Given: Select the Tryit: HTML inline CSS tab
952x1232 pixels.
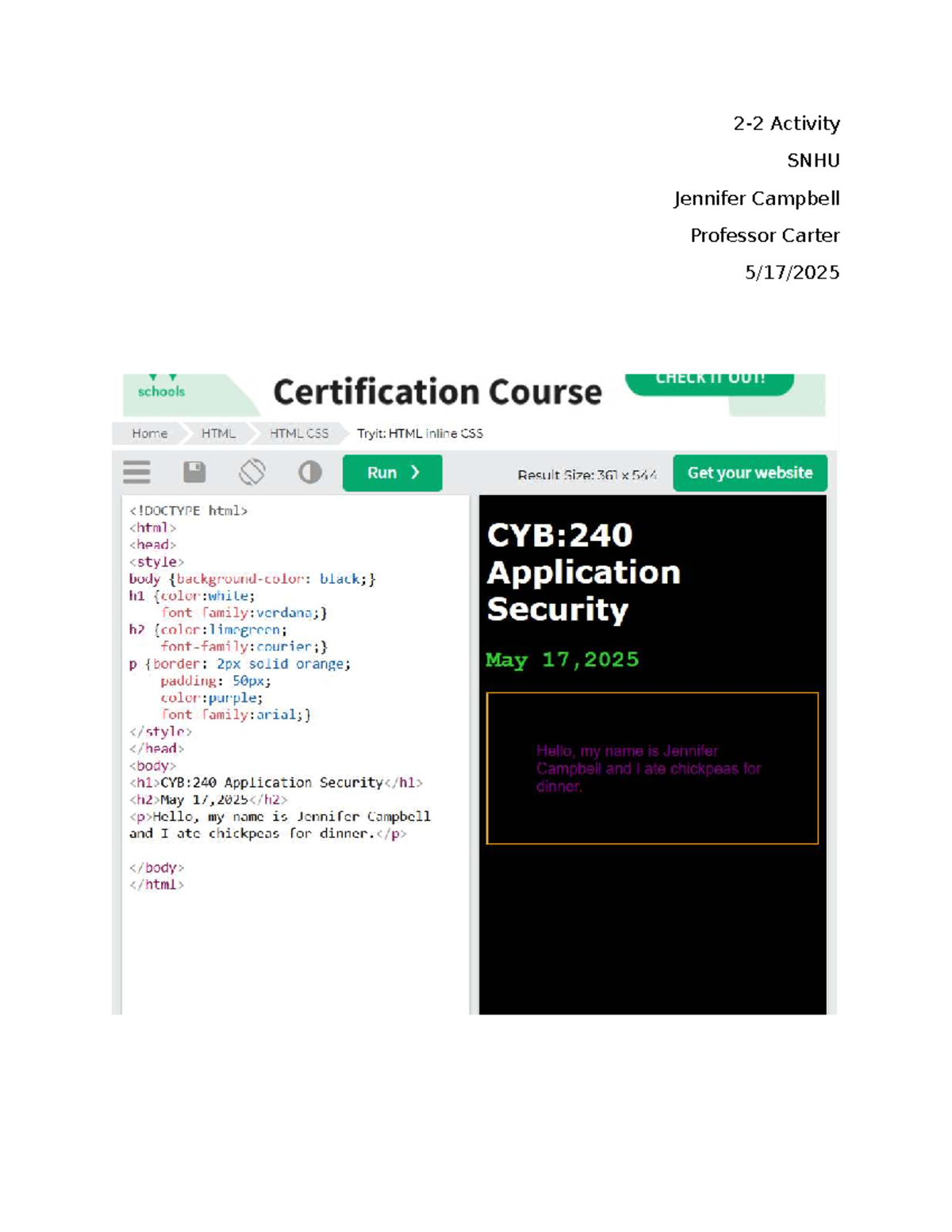Looking at the screenshot, I should tap(420, 433).
